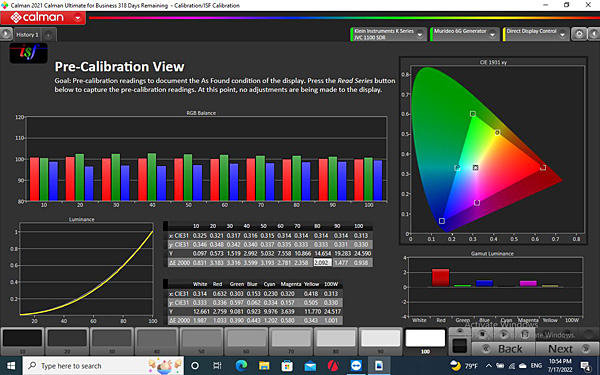
Task: Select the 50 percent gray patch
Action: click(x=201, y=341)
